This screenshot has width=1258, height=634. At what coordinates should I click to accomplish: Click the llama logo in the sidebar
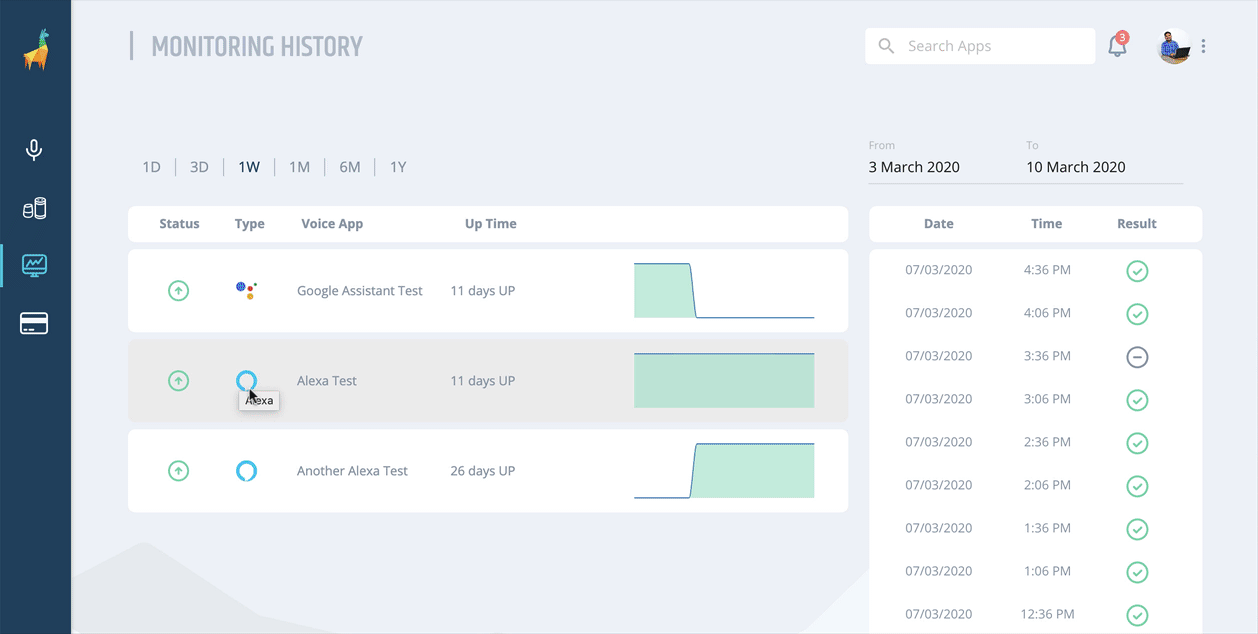[x=36, y=49]
